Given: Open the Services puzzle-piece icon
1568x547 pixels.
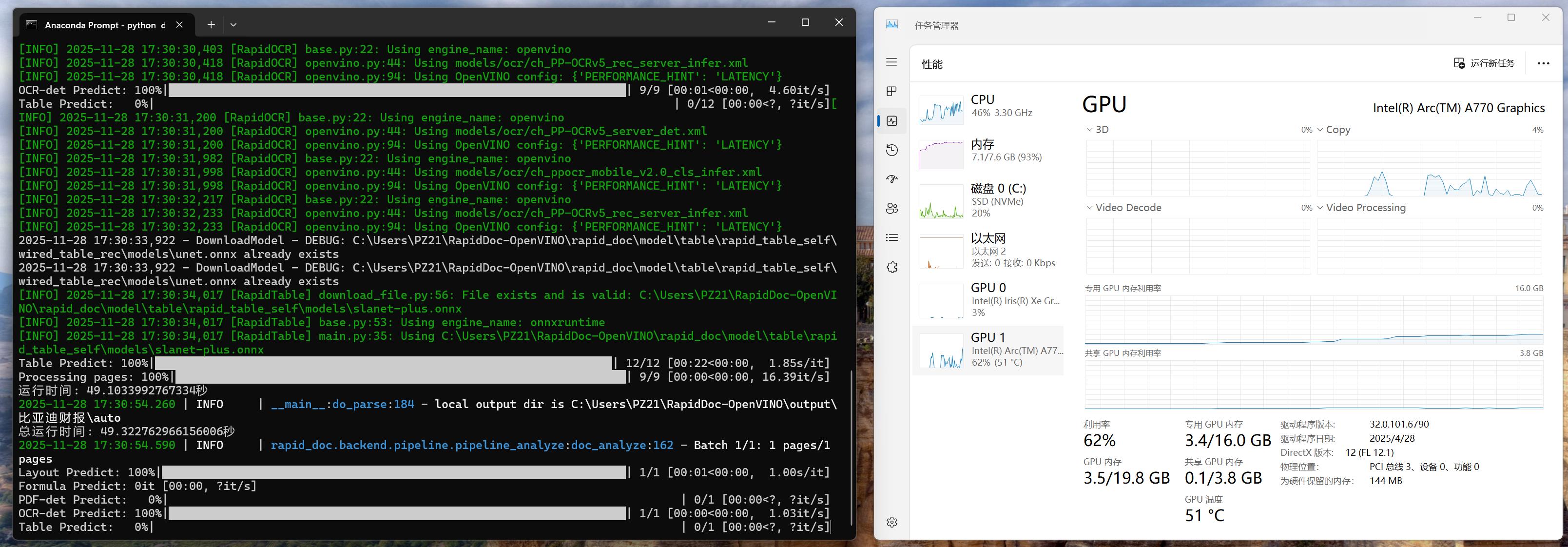Looking at the screenshot, I should [x=892, y=267].
